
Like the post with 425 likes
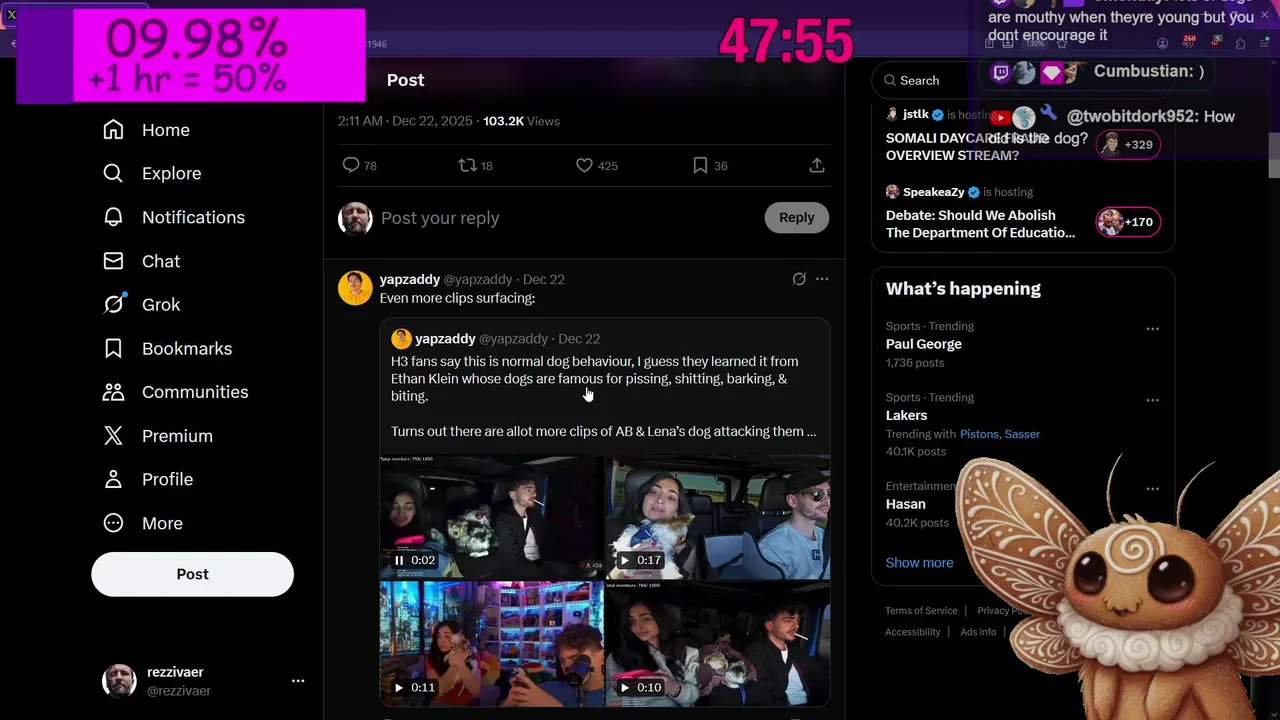[584, 165]
